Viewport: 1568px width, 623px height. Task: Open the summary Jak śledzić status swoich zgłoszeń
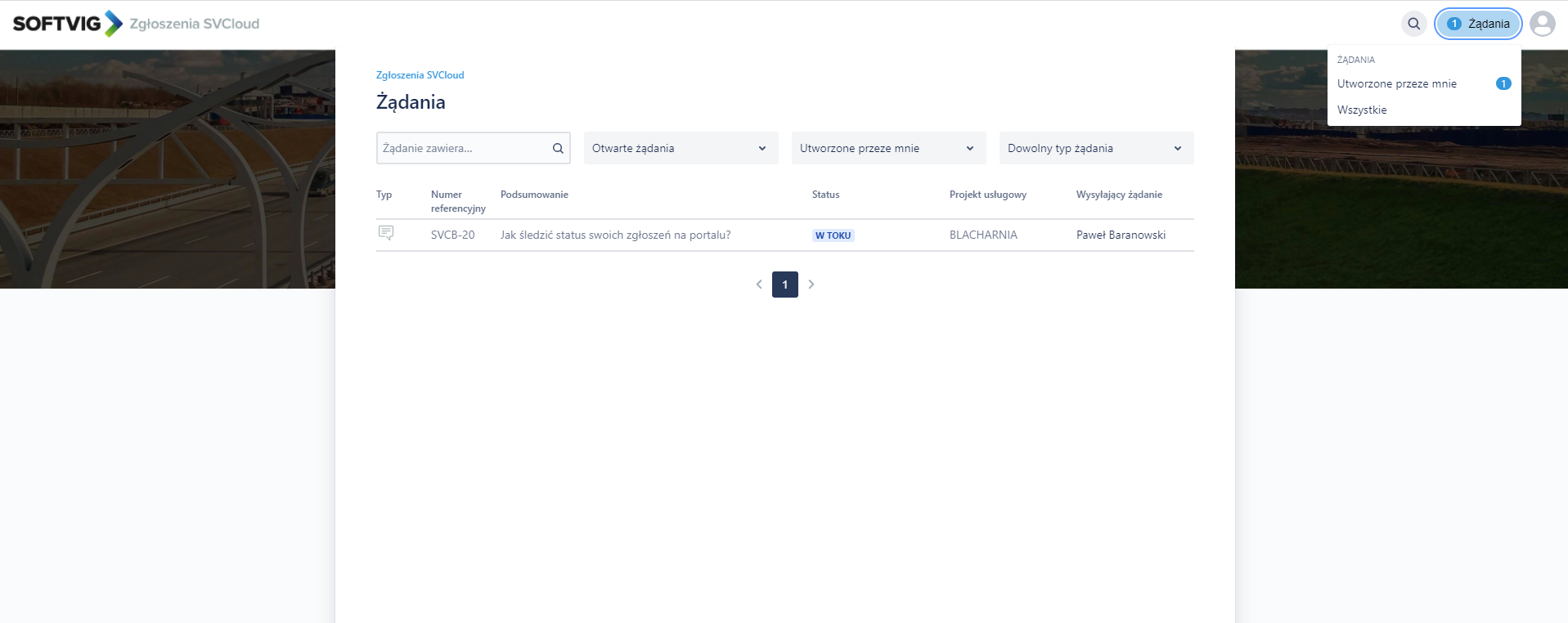click(x=615, y=235)
